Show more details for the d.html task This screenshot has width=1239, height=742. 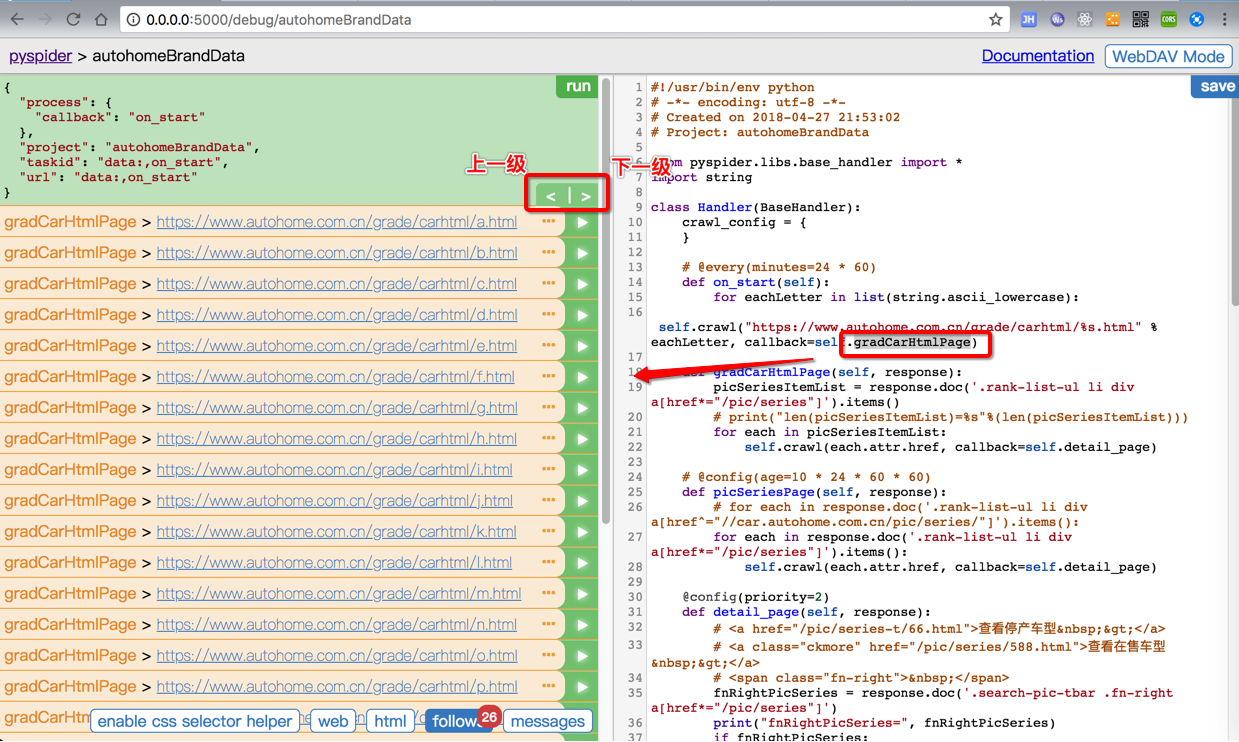(x=549, y=315)
